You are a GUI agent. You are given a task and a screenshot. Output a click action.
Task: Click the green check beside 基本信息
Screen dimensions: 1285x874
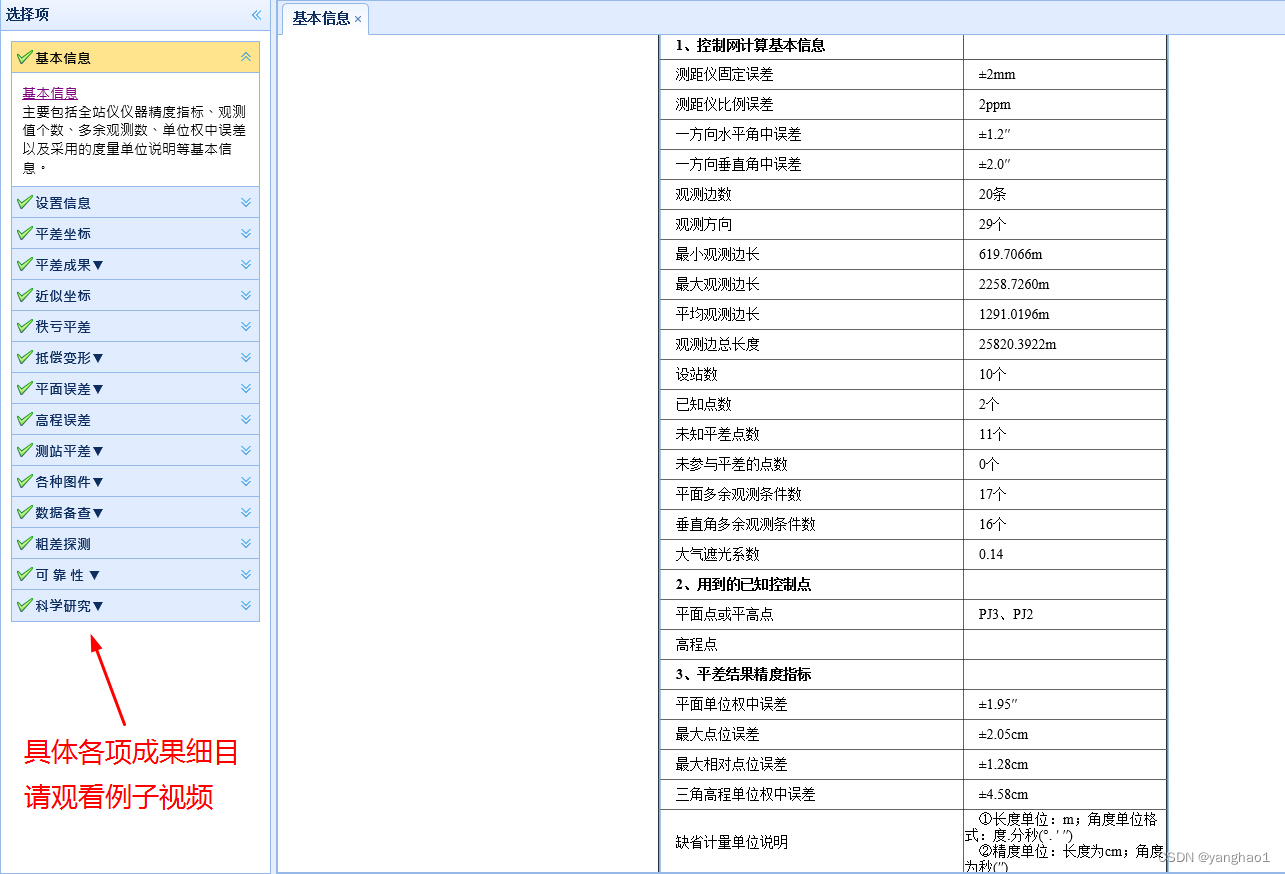coord(25,57)
